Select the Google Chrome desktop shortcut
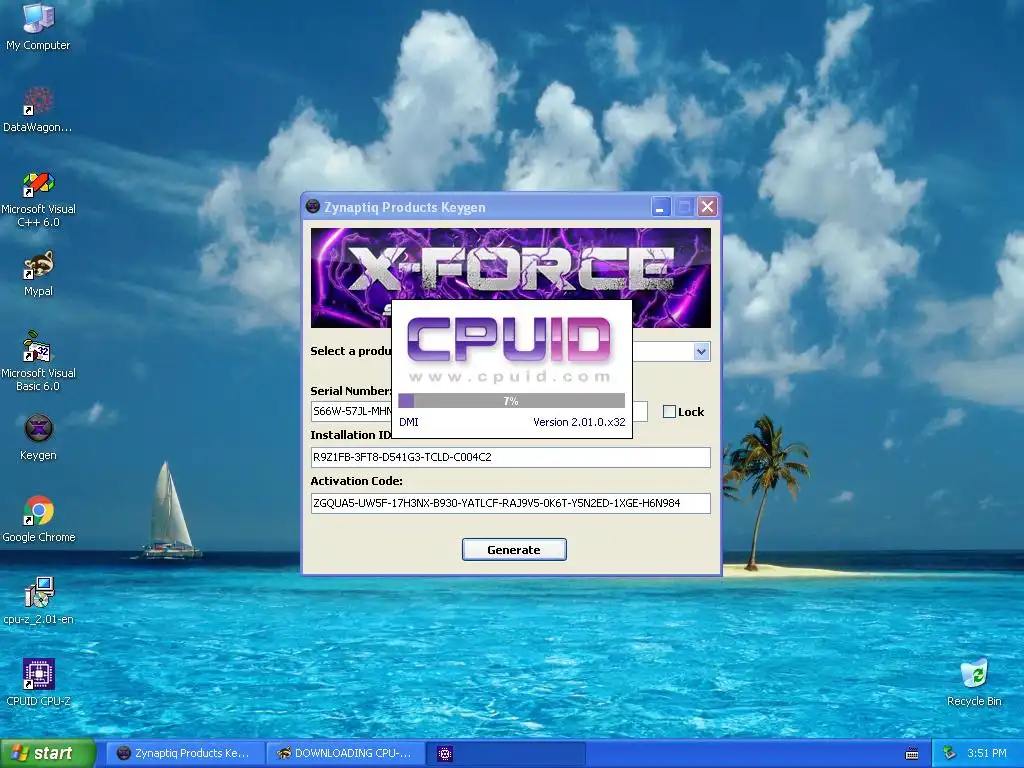Image resolution: width=1024 pixels, height=768 pixels. coord(39,519)
